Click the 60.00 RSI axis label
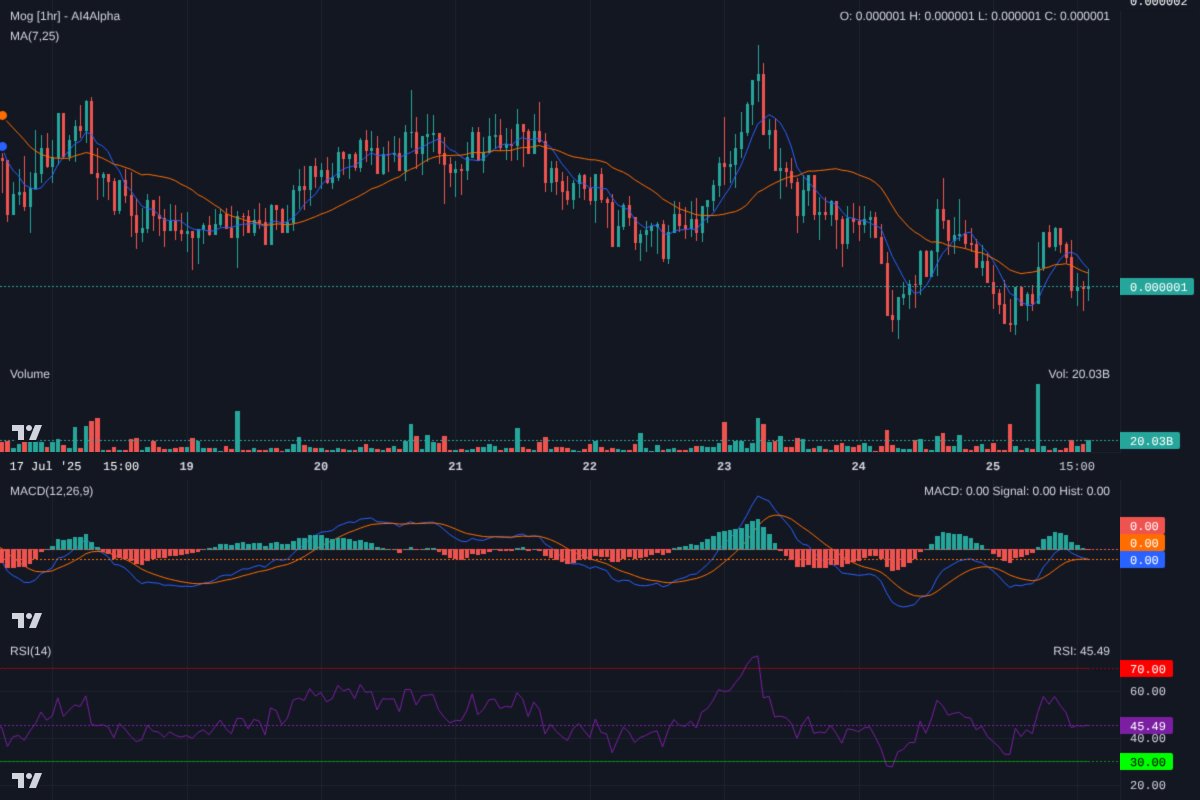This screenshot has height=800, width=1200. click(x=1148, y=691)
